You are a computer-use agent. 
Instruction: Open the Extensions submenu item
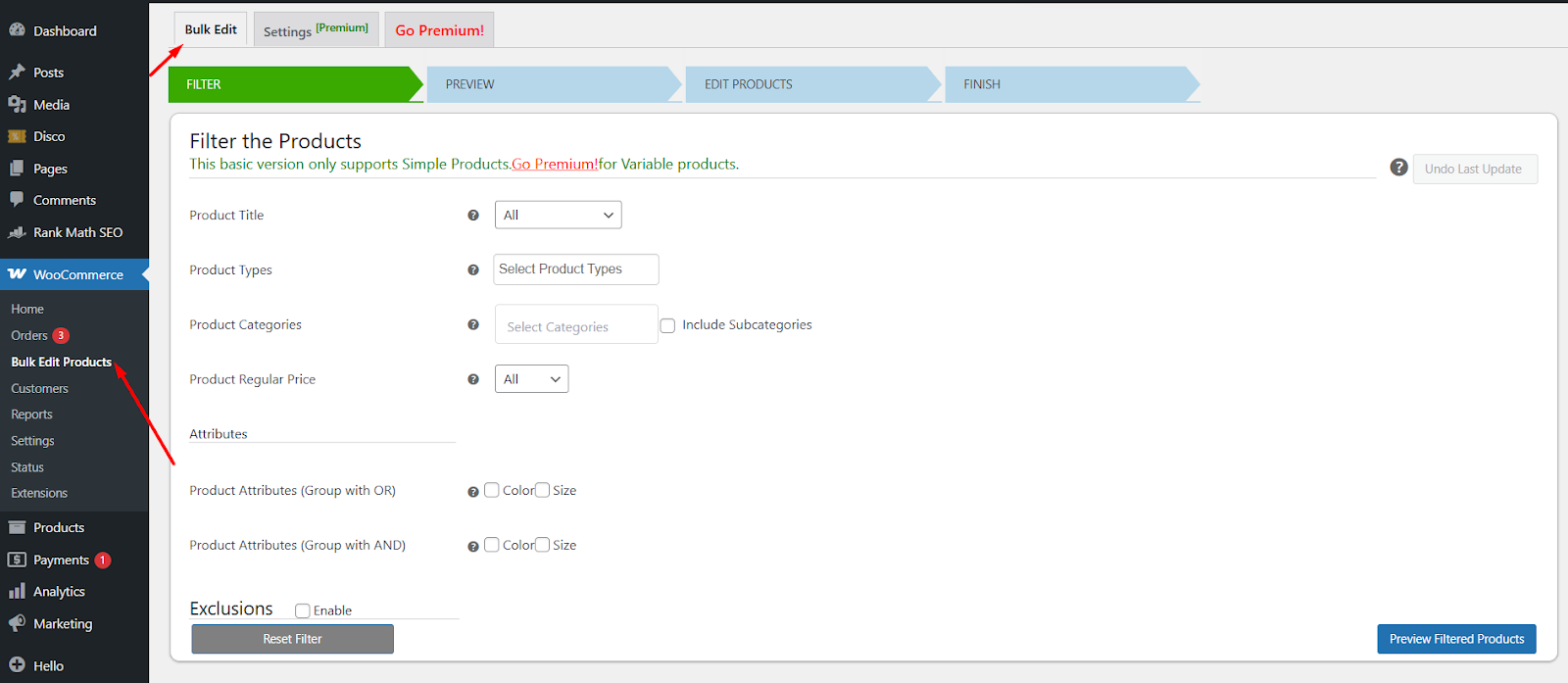[x=39, y=493]
